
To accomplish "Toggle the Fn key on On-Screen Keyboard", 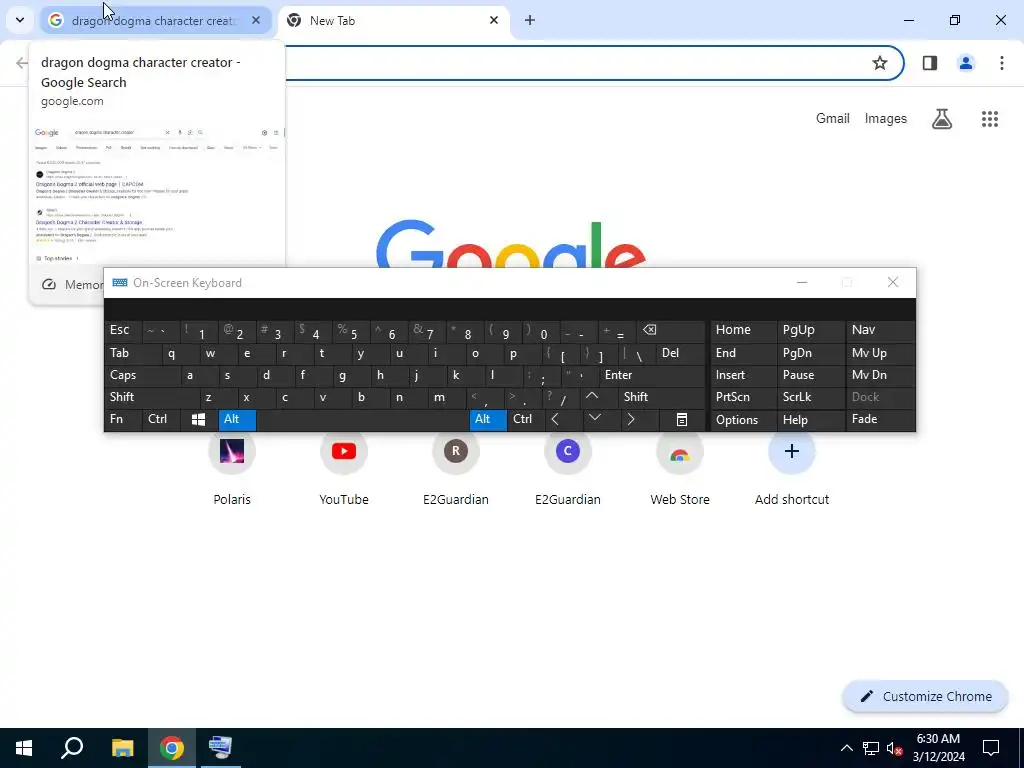I will 122,419.
